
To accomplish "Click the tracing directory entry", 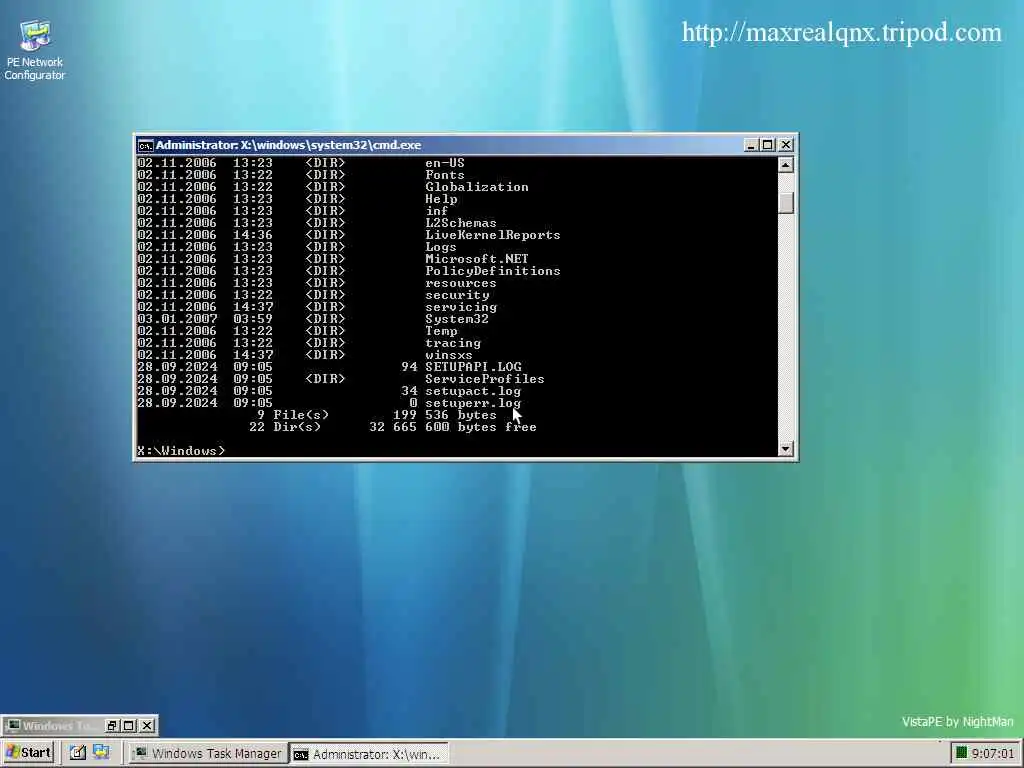I will click(x=453, y=343).
